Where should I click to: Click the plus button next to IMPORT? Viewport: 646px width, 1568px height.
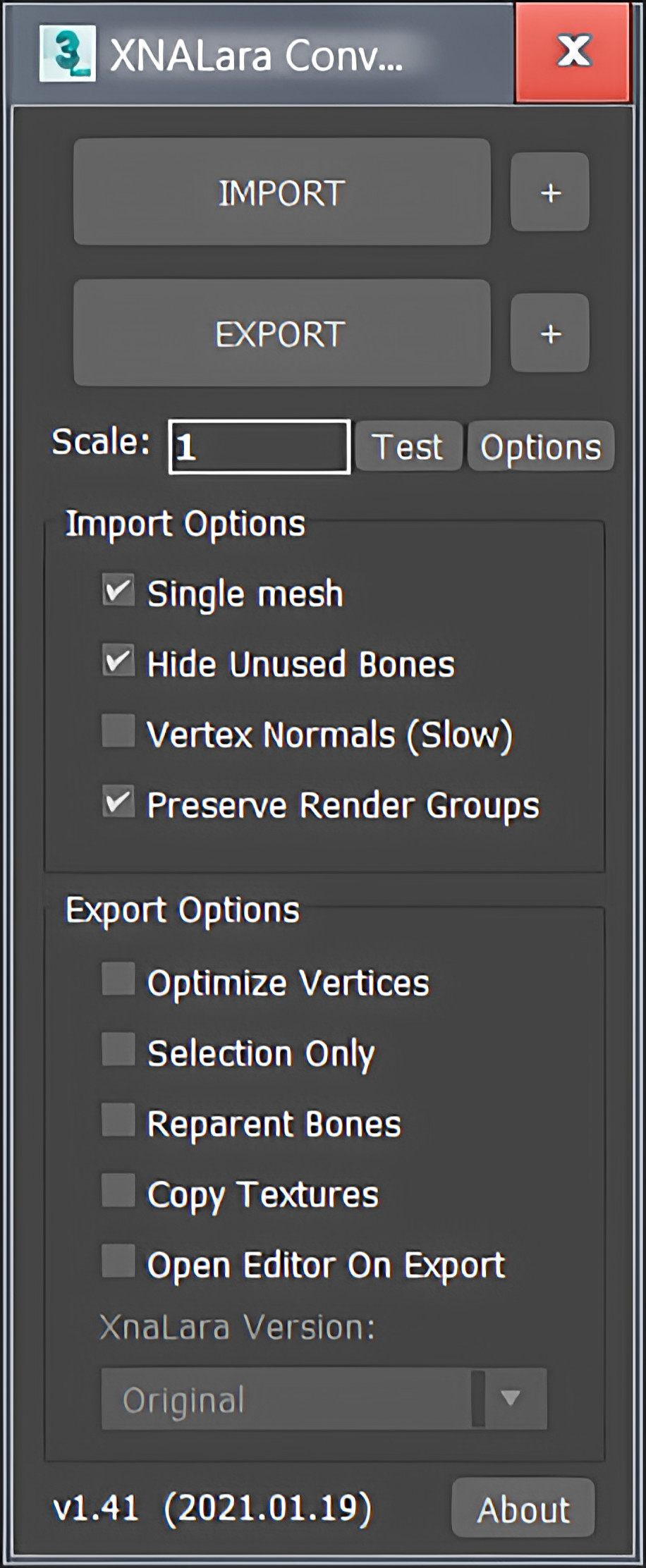click(x=550, y=192)
